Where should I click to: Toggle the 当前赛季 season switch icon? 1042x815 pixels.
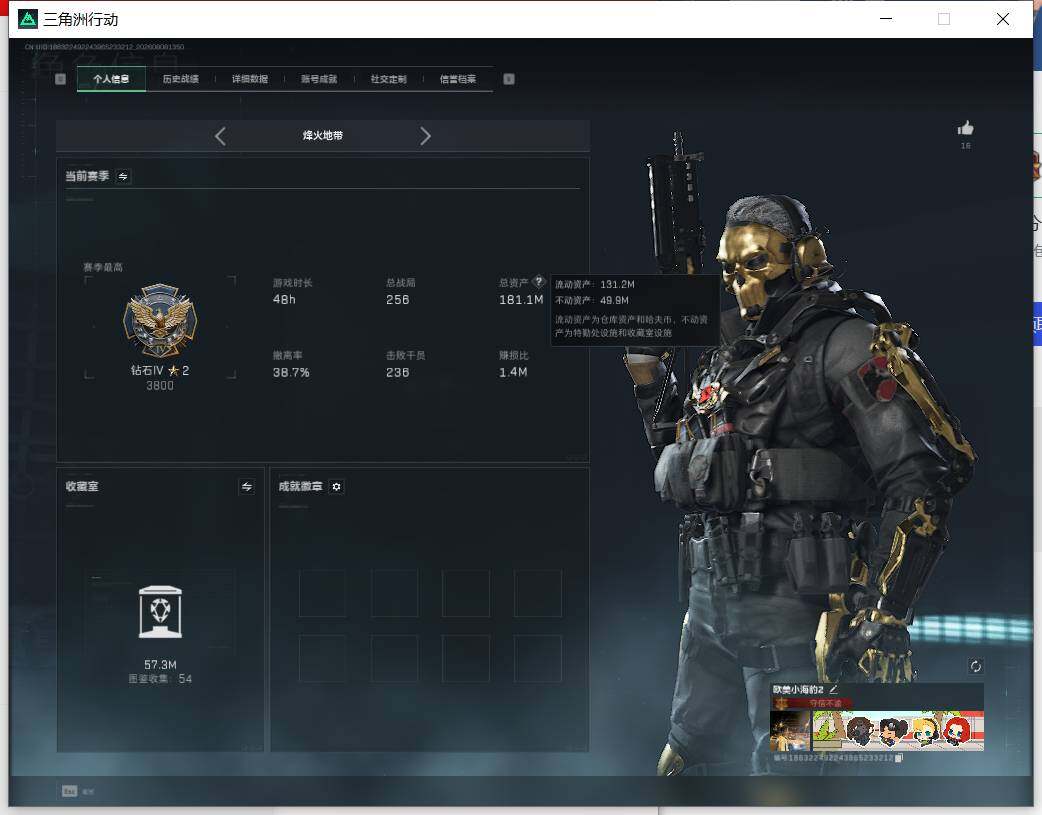click(x=123, y=176)
